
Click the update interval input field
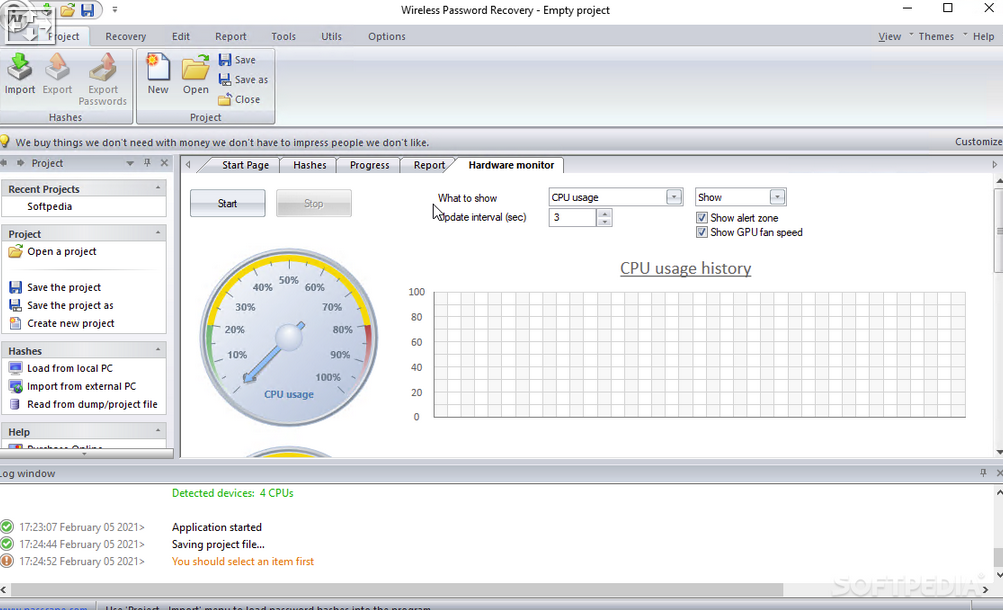point(573,217)
